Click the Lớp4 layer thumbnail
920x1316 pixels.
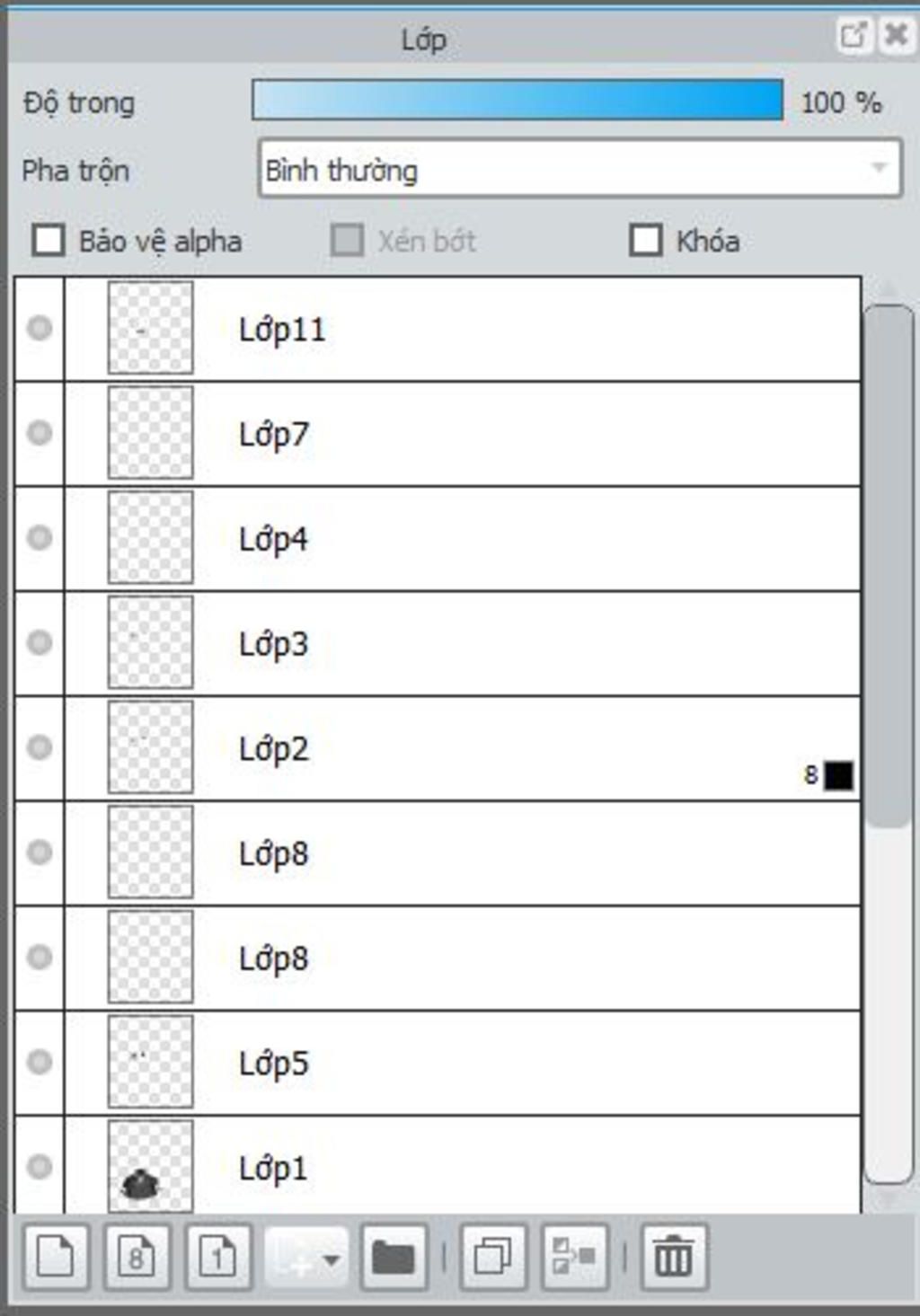pyautogui.click(x=150, y=538)
